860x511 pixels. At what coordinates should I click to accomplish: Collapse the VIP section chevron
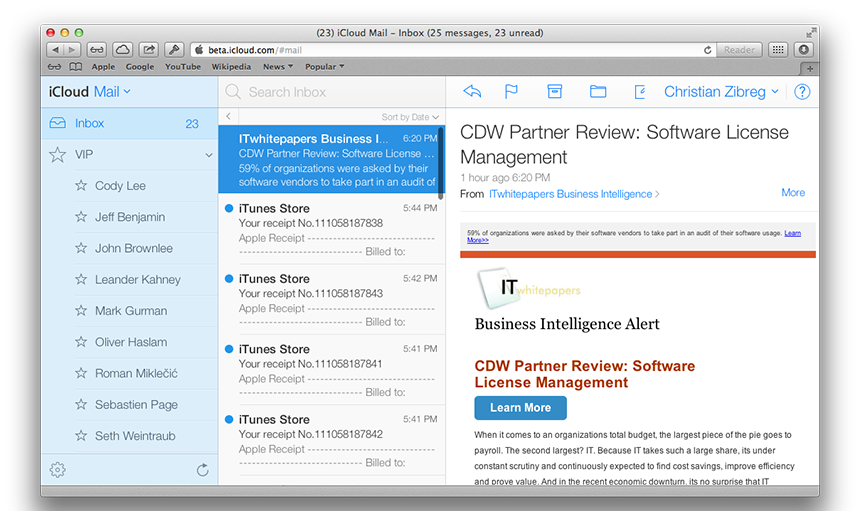(x=209, y=155)
